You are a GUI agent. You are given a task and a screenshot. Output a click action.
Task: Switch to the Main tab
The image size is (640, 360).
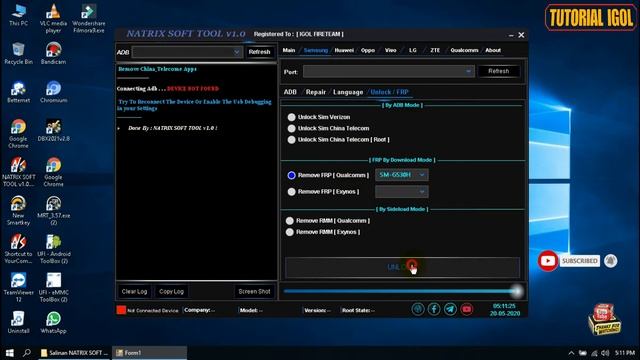289,50
